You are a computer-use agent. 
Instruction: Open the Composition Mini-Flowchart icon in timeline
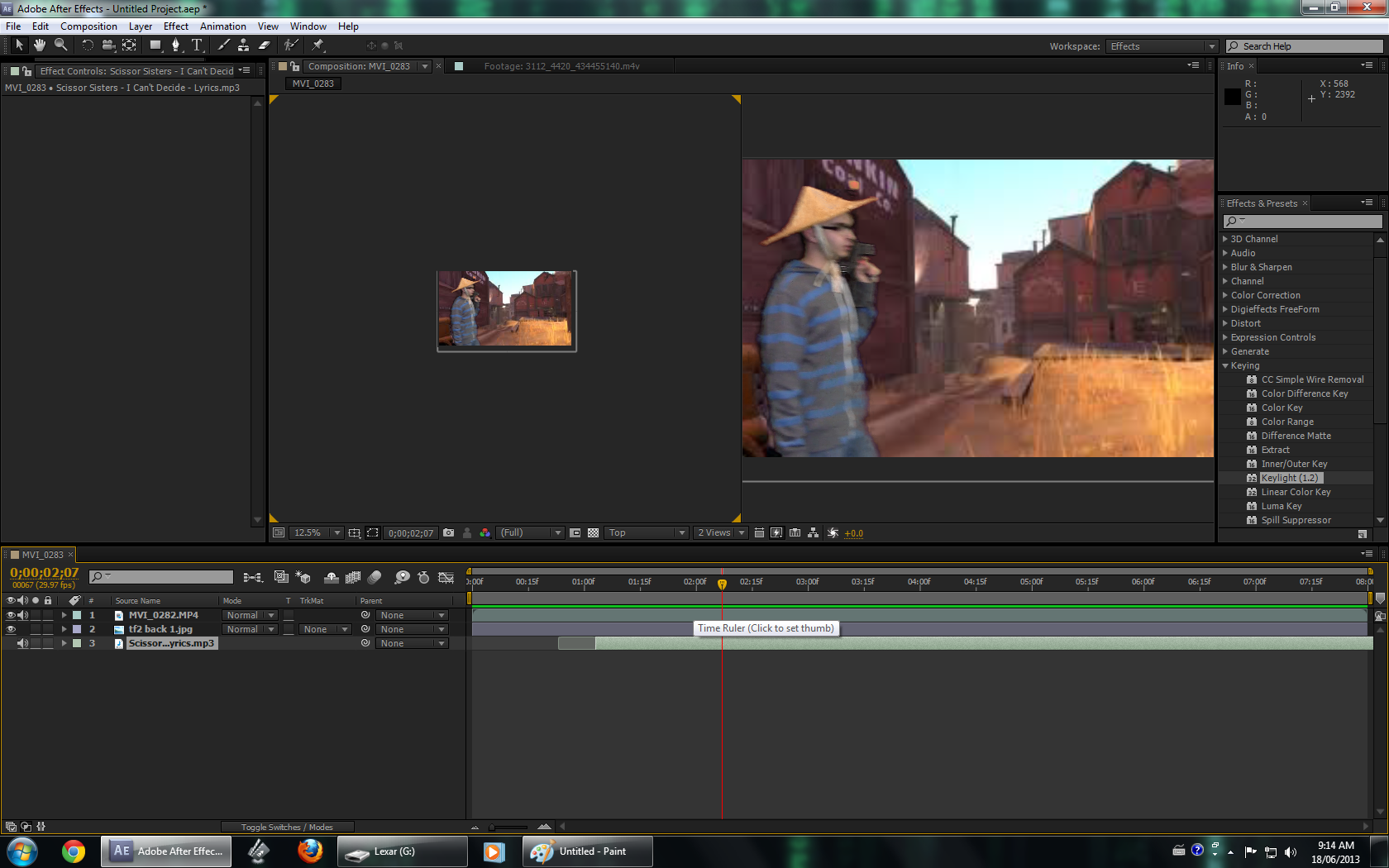tap(252, 577)
